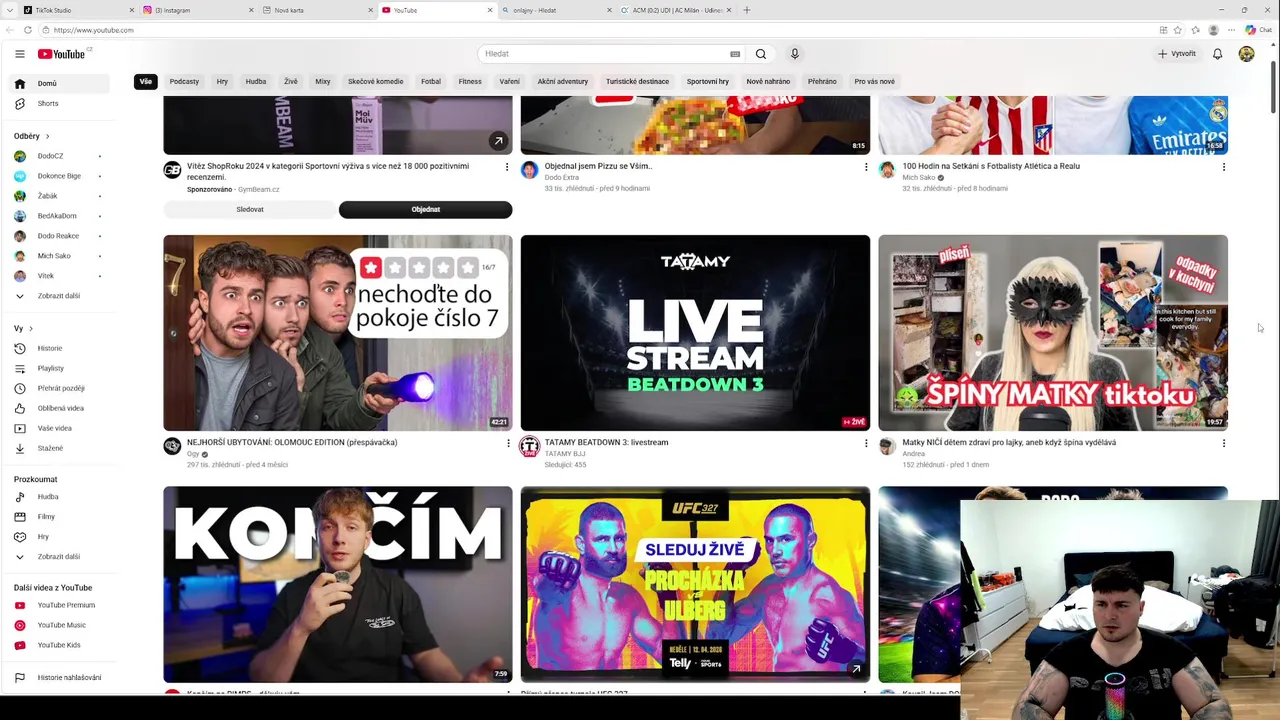Open YouTube Premium link
1280x720 pixels.
click(x=60, y=605)
